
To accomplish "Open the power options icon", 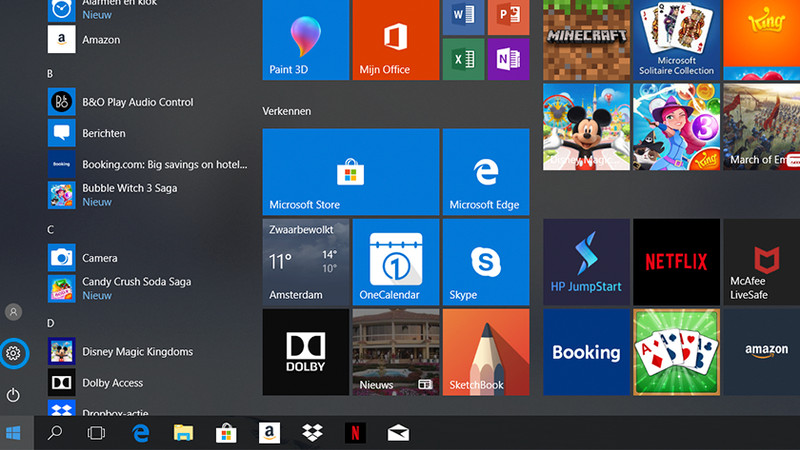I will coord(13,395).
